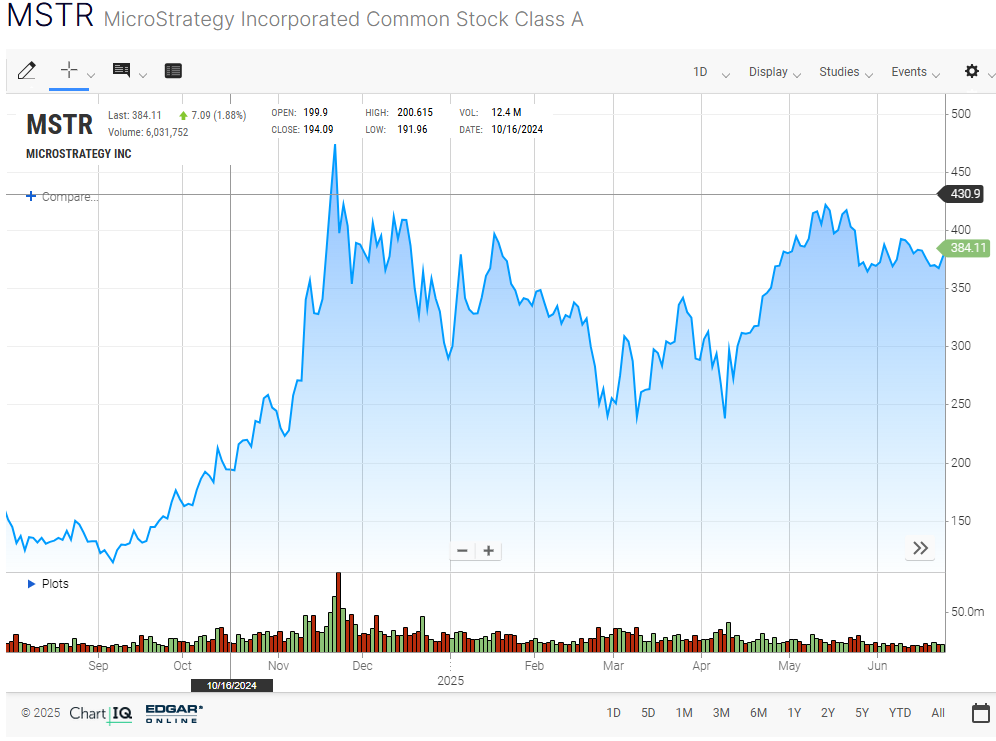Click the 10/16/2024 date marker label
Viewport: 996px width, 741px height.
click(x=232, y=685)
